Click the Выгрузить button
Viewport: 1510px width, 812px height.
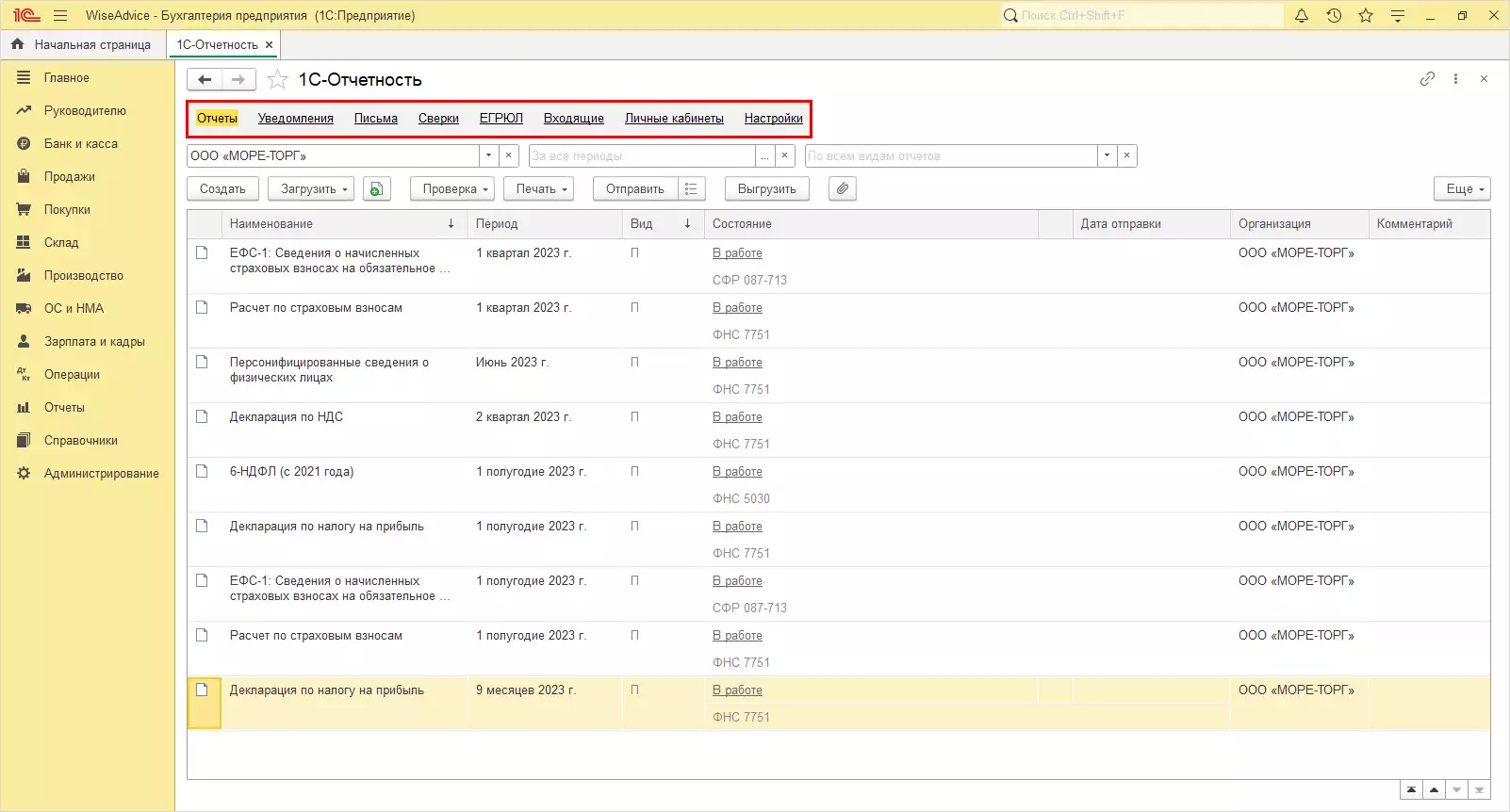(x=766, y=189)
